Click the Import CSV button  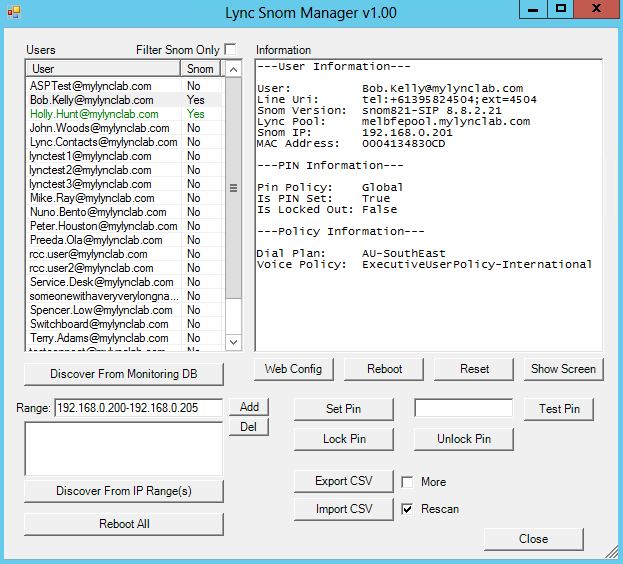tap(344, 509)
